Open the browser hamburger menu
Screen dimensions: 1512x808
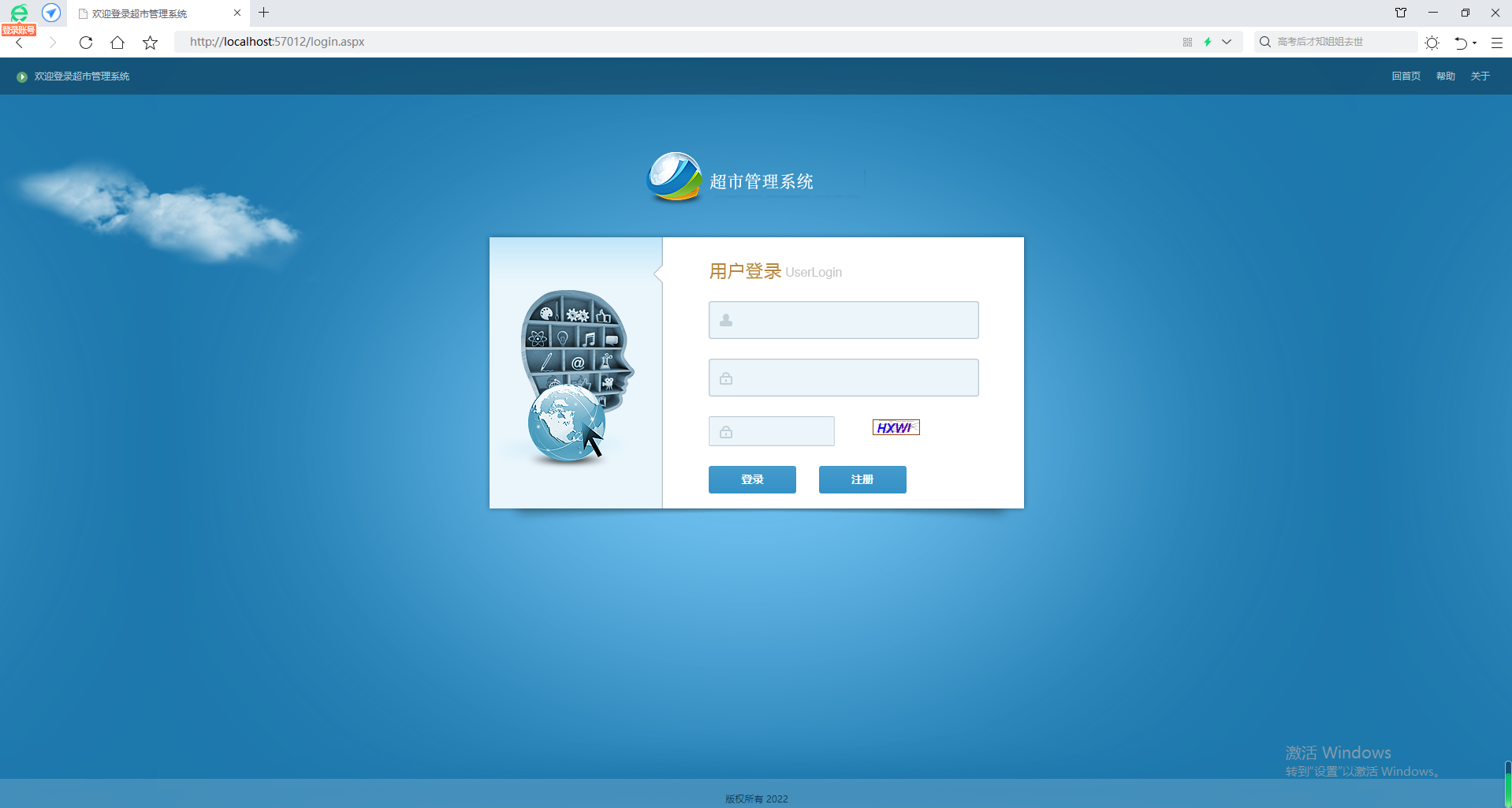(x=1496, y=43)
